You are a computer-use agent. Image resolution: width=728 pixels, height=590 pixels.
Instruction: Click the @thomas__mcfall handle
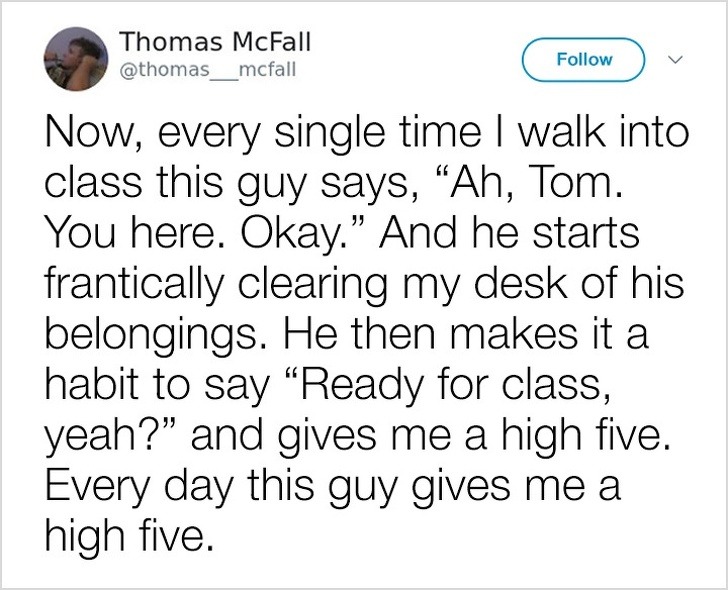(208, 72)
